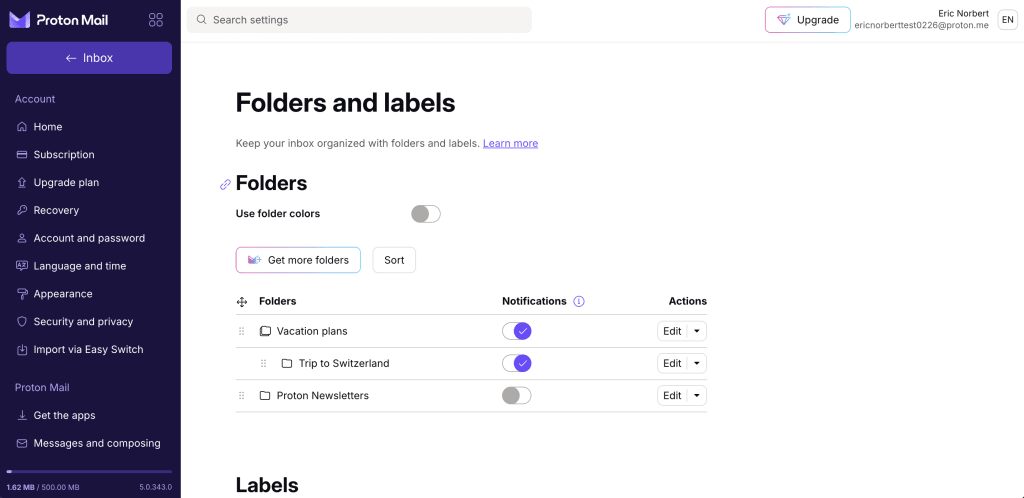Open the EN language dropdown

(1007, 20)
